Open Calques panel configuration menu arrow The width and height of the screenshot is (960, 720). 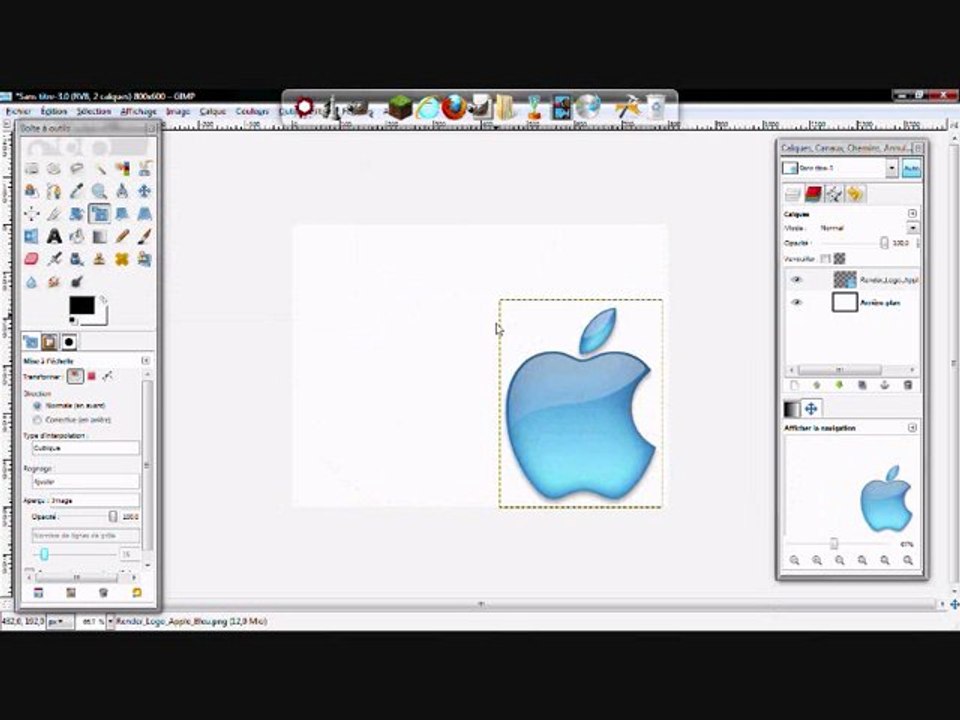(x=912, y=214)
